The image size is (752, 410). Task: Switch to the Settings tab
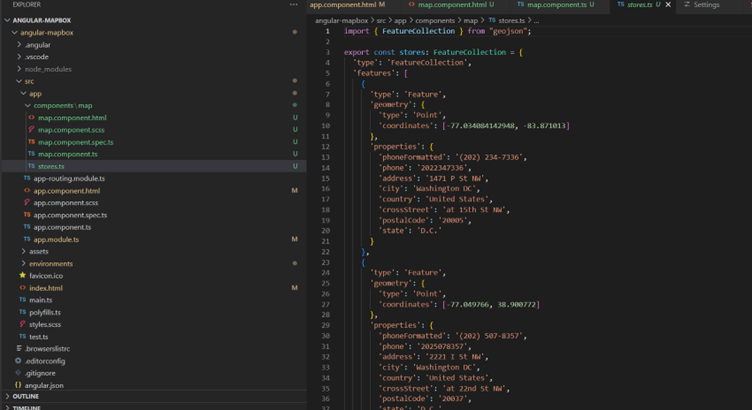point(706,5)
